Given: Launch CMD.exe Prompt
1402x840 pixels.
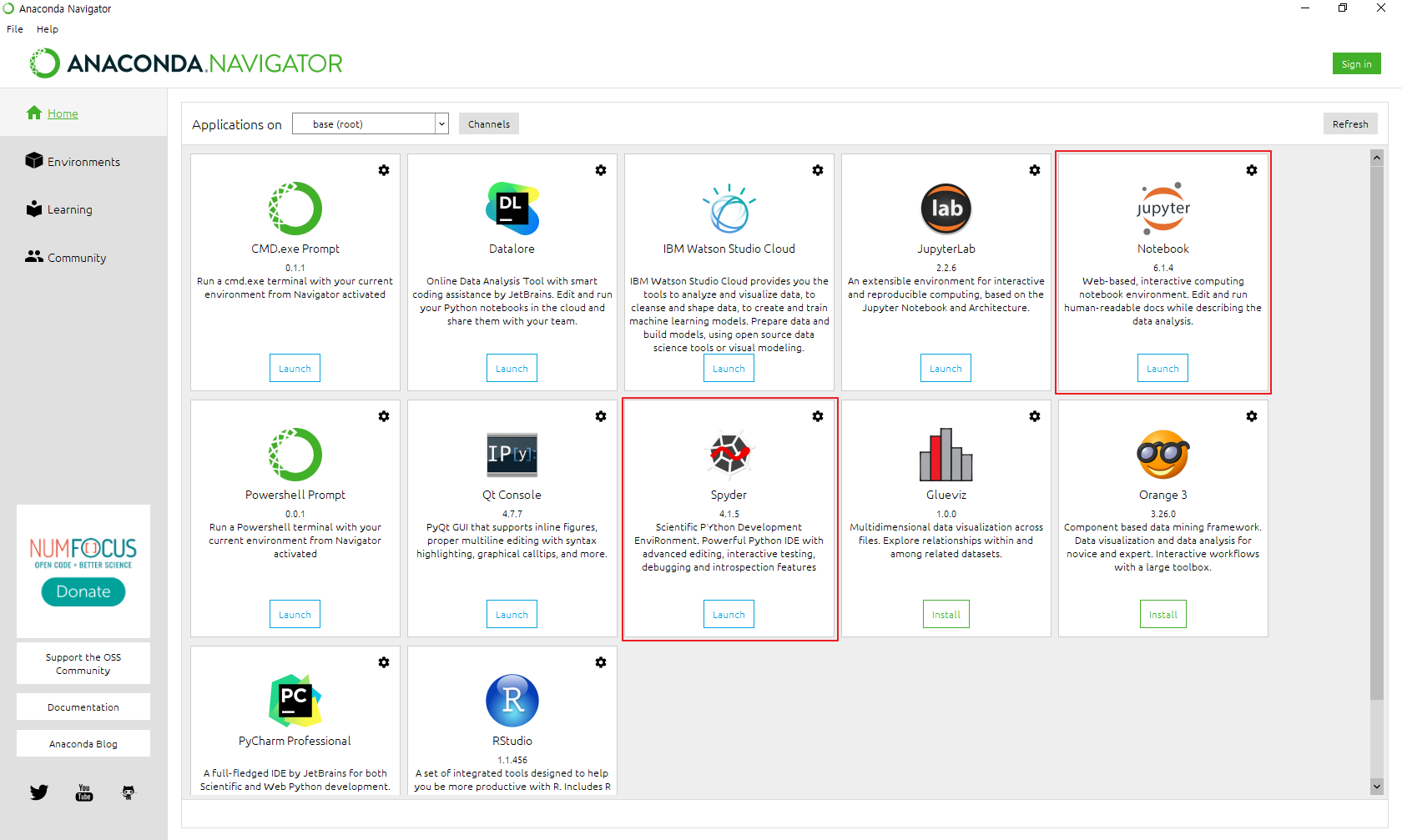Looking at the screenshot, I should pyautogui.click(x=295, y=368).
